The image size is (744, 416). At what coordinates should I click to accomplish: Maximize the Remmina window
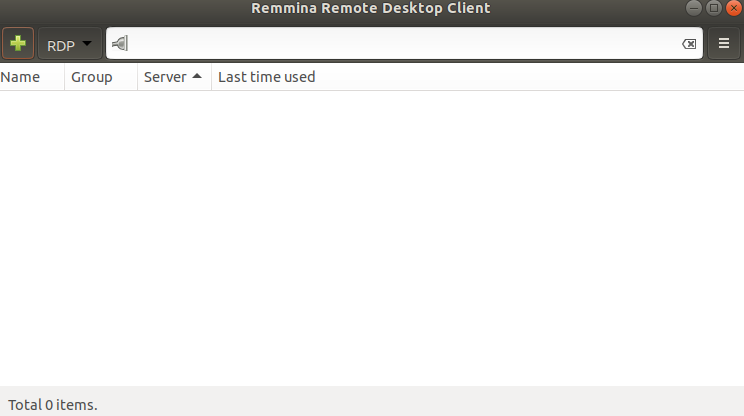(713, 8)
